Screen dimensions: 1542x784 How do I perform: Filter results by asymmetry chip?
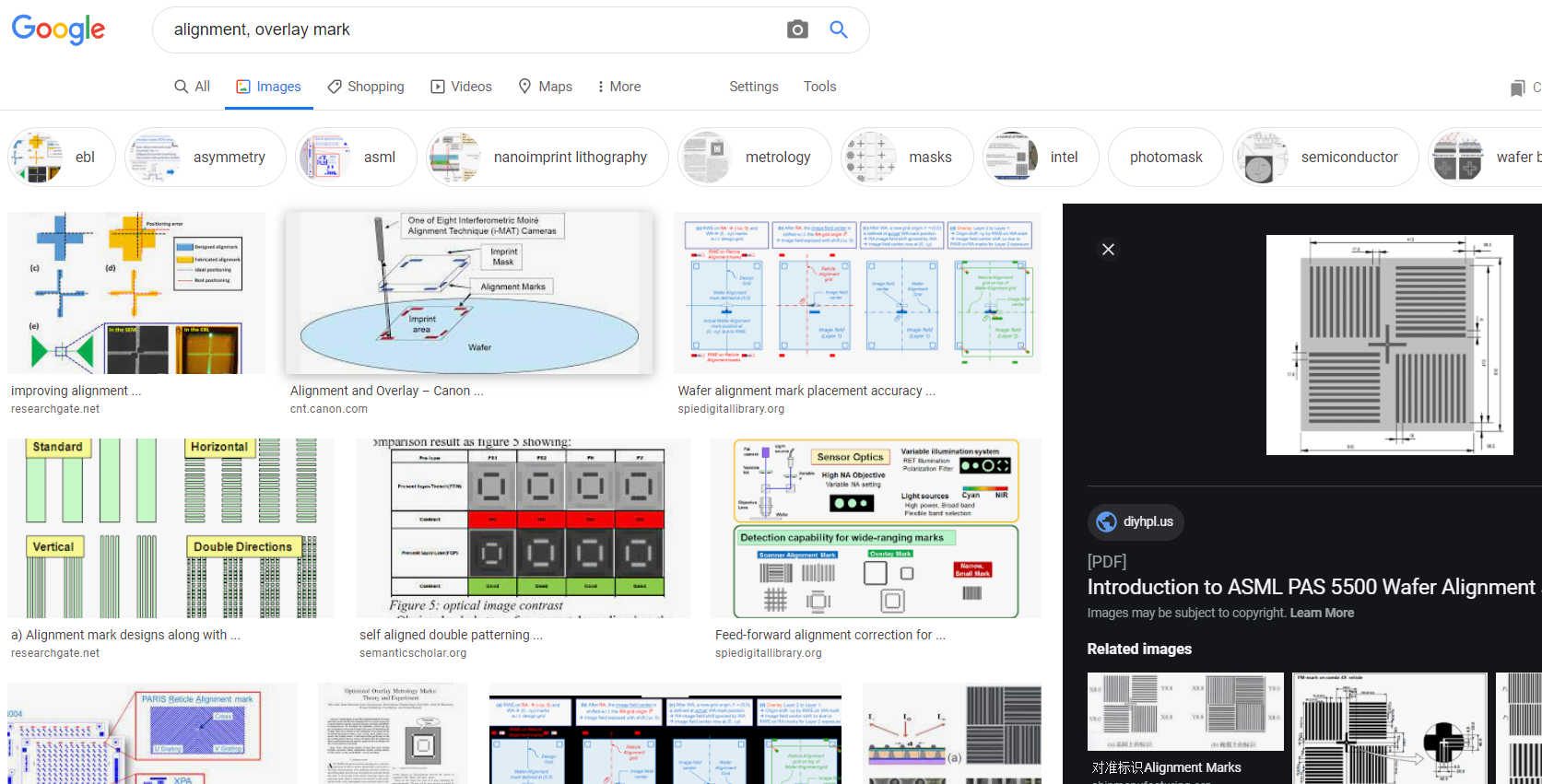pos(206,158)
